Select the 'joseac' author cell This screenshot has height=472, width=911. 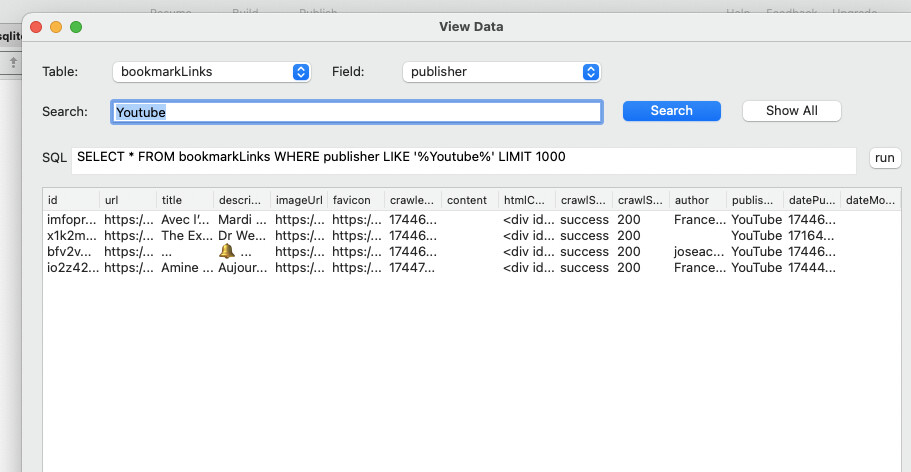click(x=697, y=252)
